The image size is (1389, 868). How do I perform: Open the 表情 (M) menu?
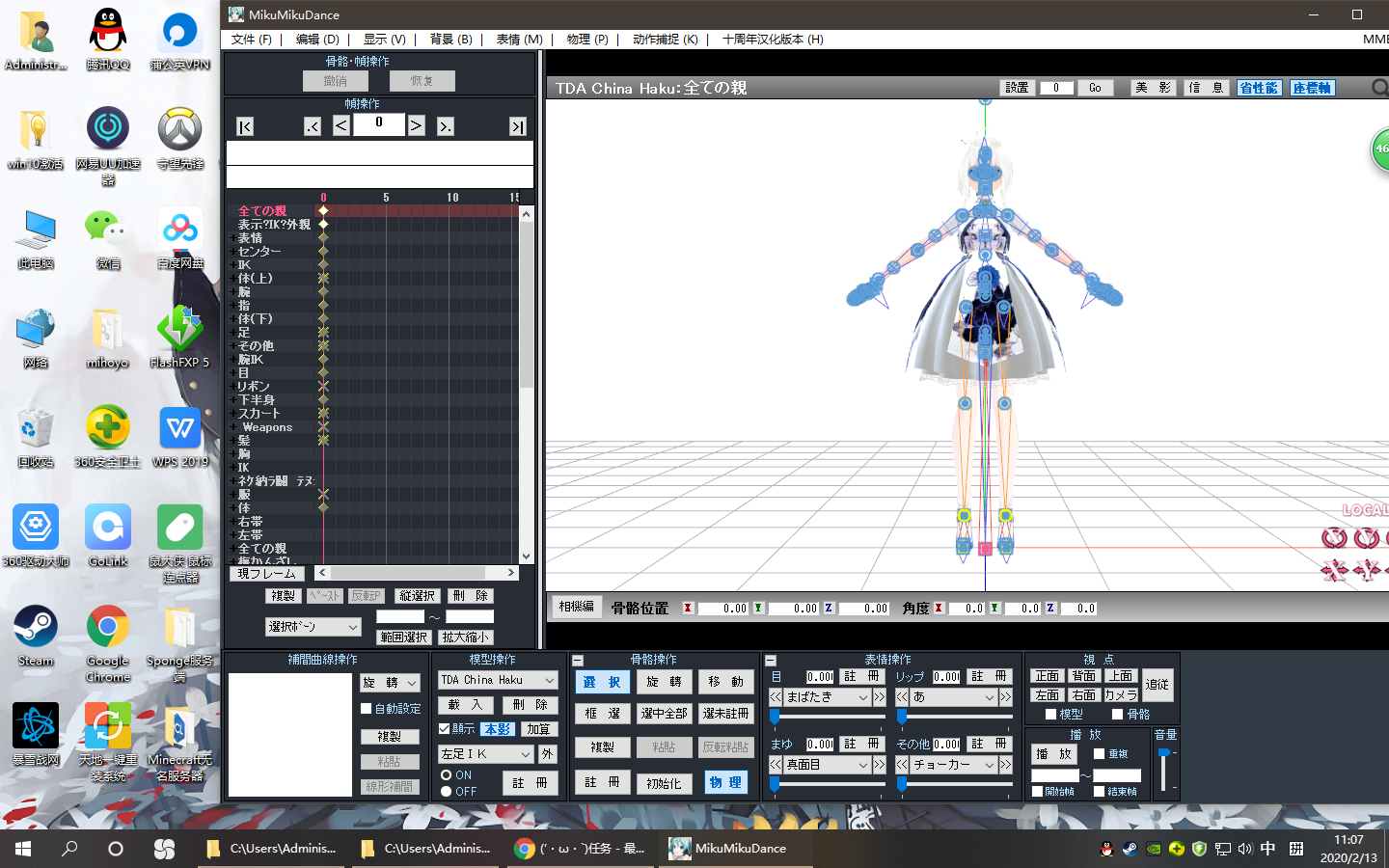pyautogui.click(x=519, y=40)
